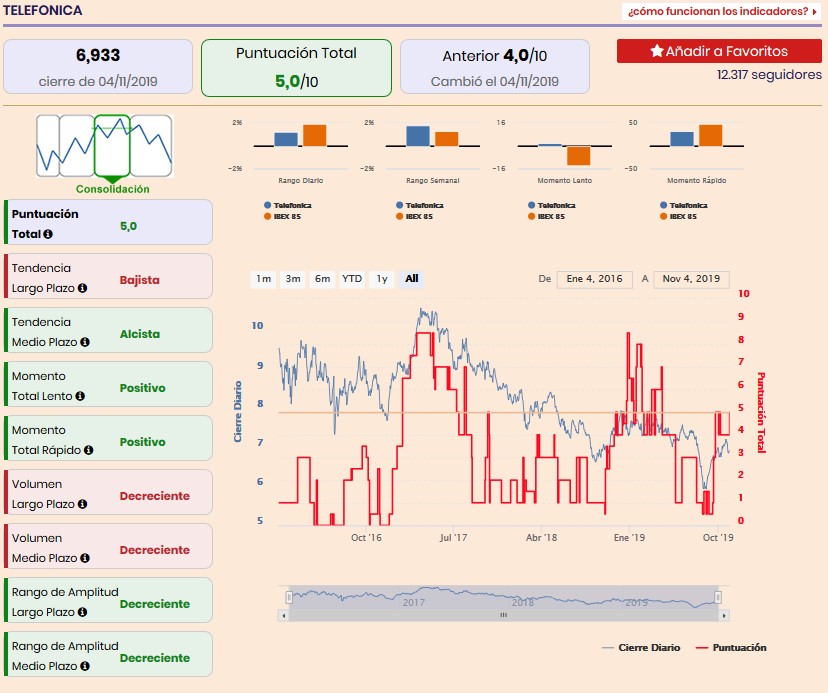The image size is (828, 693).
Task: Click the orange IBEX bar in Momento Lento
Action: (x=578, y=156)
